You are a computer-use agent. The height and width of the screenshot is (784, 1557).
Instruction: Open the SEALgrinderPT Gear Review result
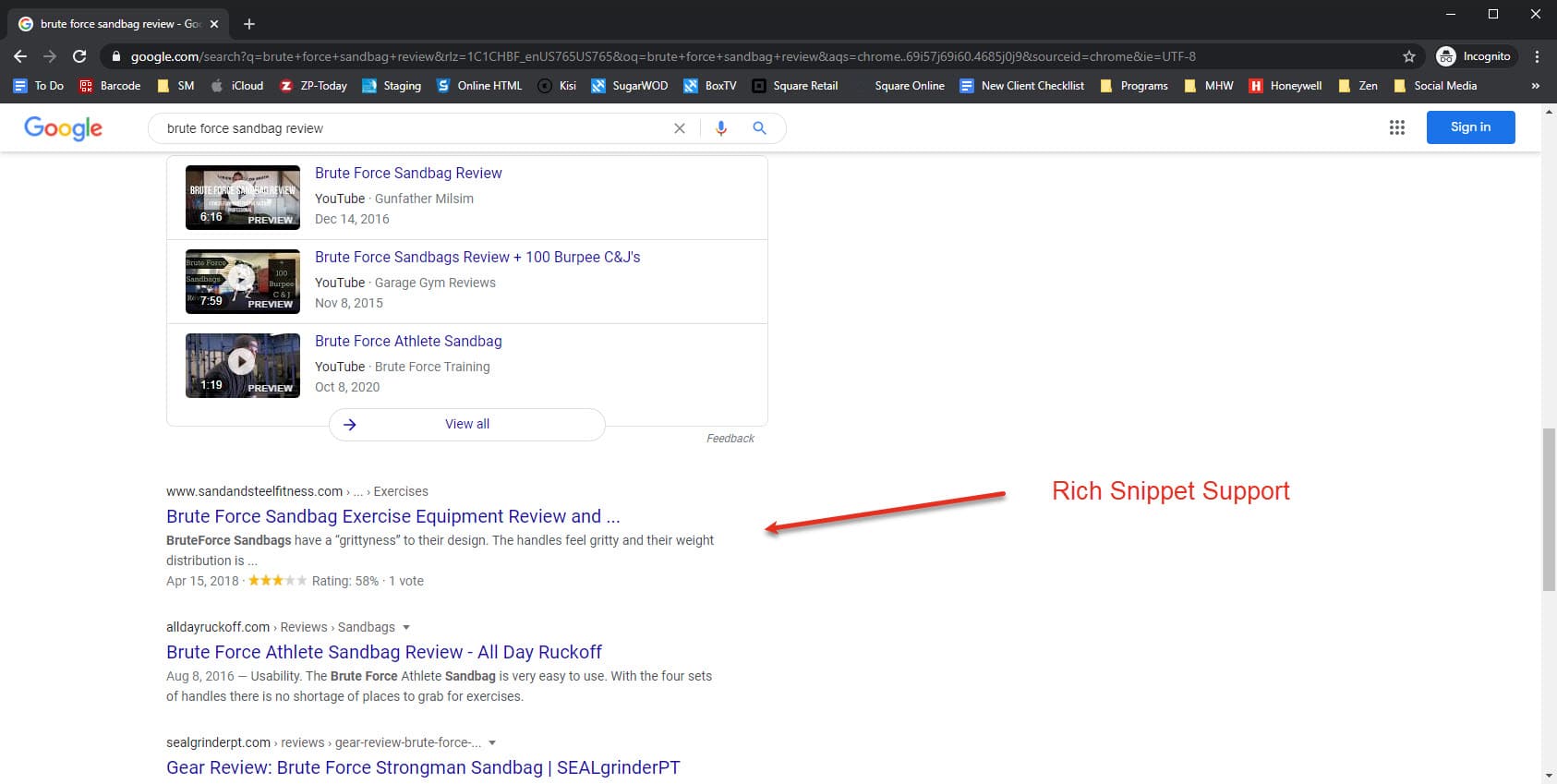(x=423, y=767)
